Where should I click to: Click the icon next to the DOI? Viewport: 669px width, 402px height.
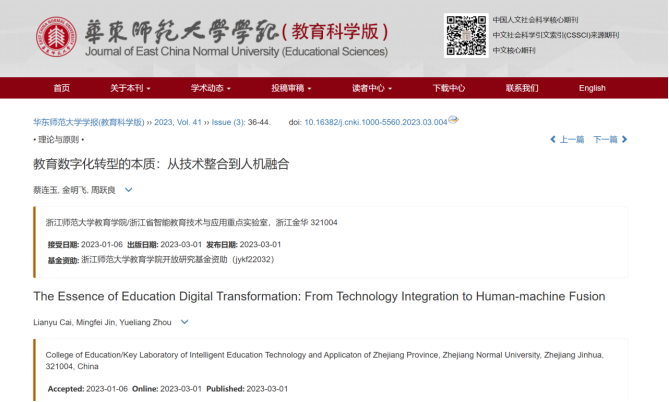[x=454, y=120]
